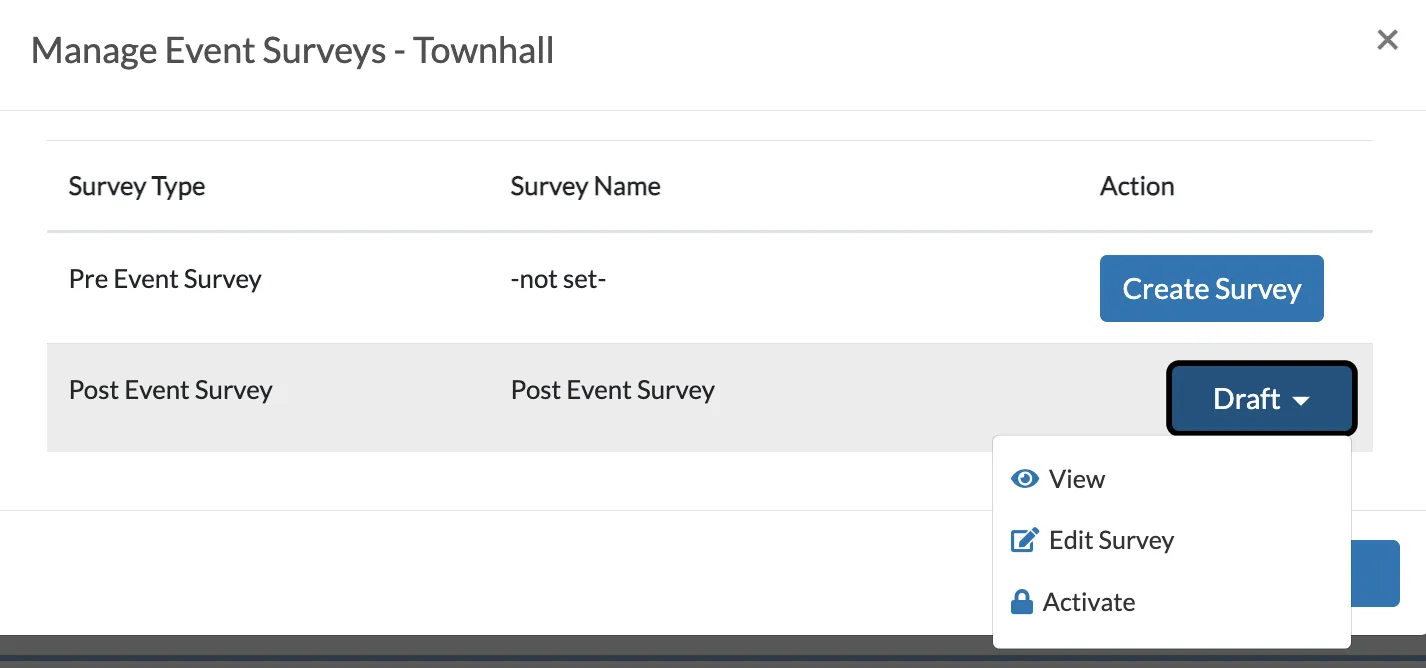Viewport: 1426px width, 668px height.
Task: Click Post Event Survey in Survey Name column
Action: click(613, 390)
